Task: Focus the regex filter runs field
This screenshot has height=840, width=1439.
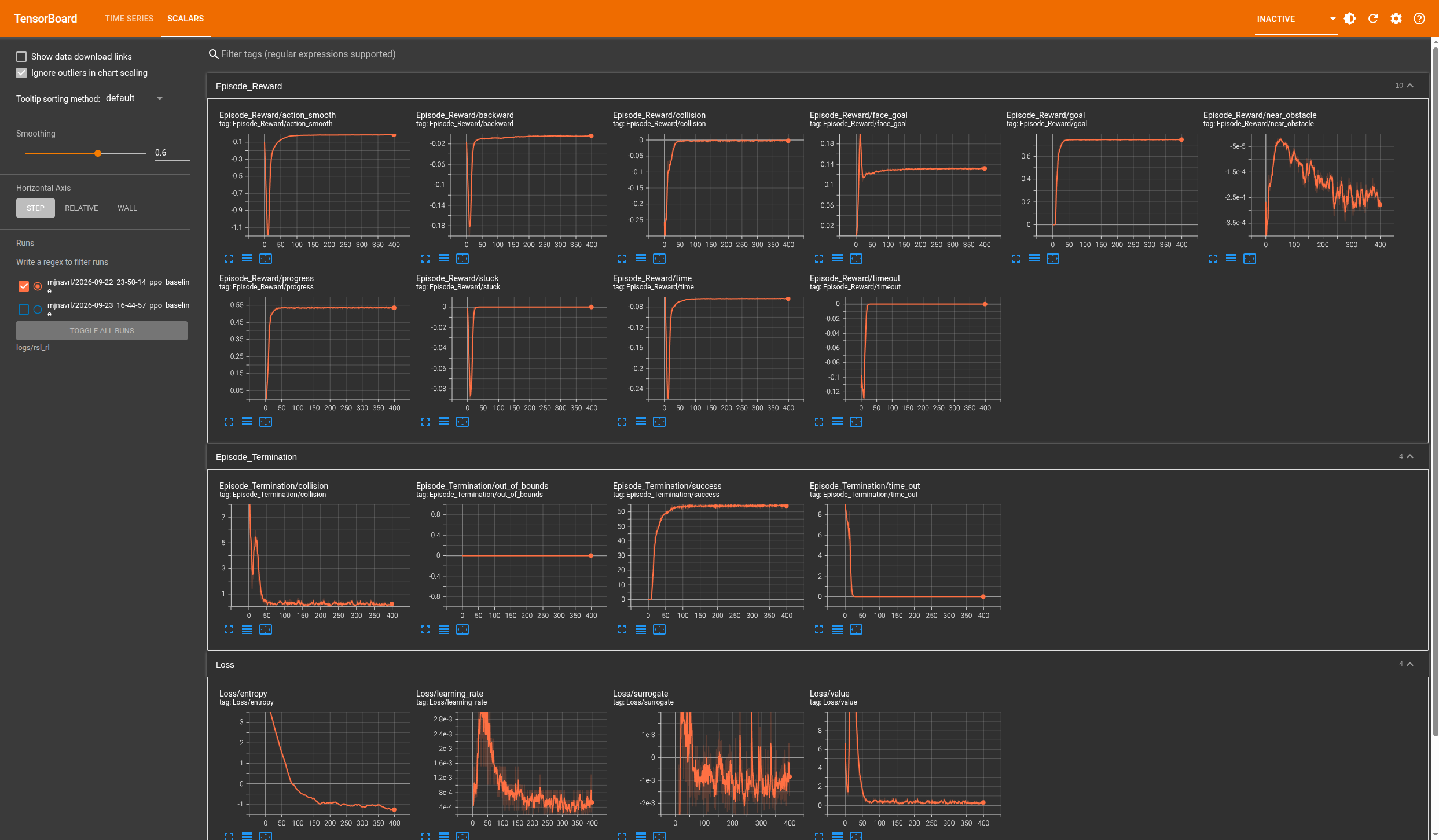Action: 103,262
